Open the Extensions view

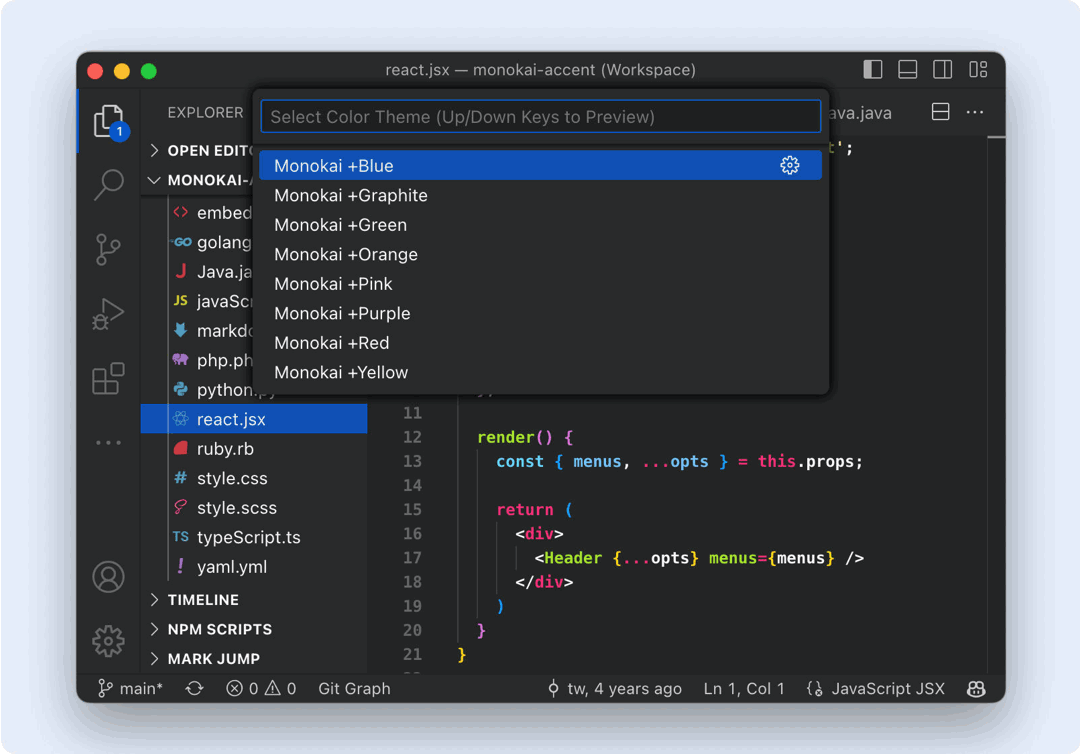108,378
